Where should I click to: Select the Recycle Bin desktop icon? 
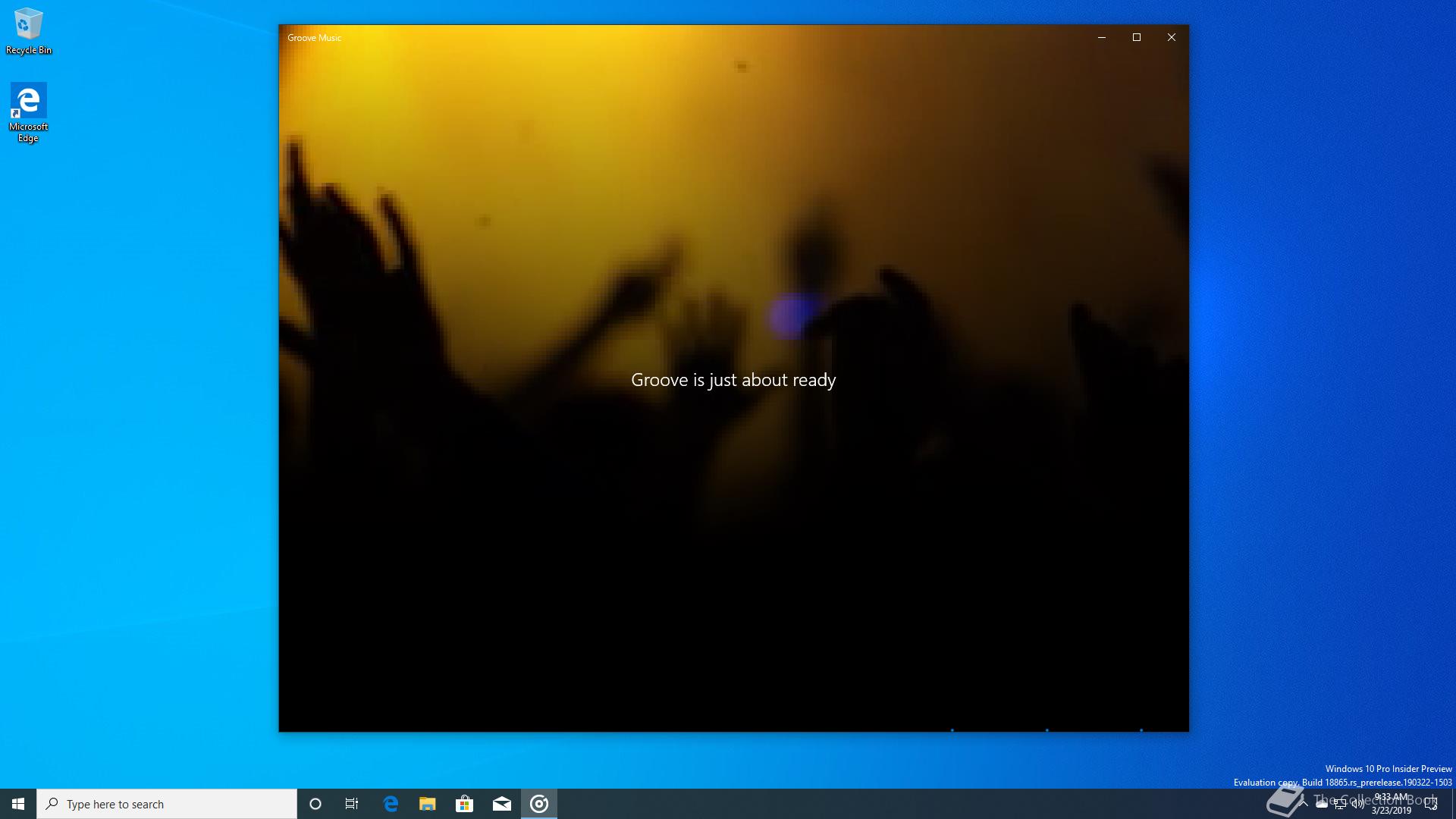(28, 32)
